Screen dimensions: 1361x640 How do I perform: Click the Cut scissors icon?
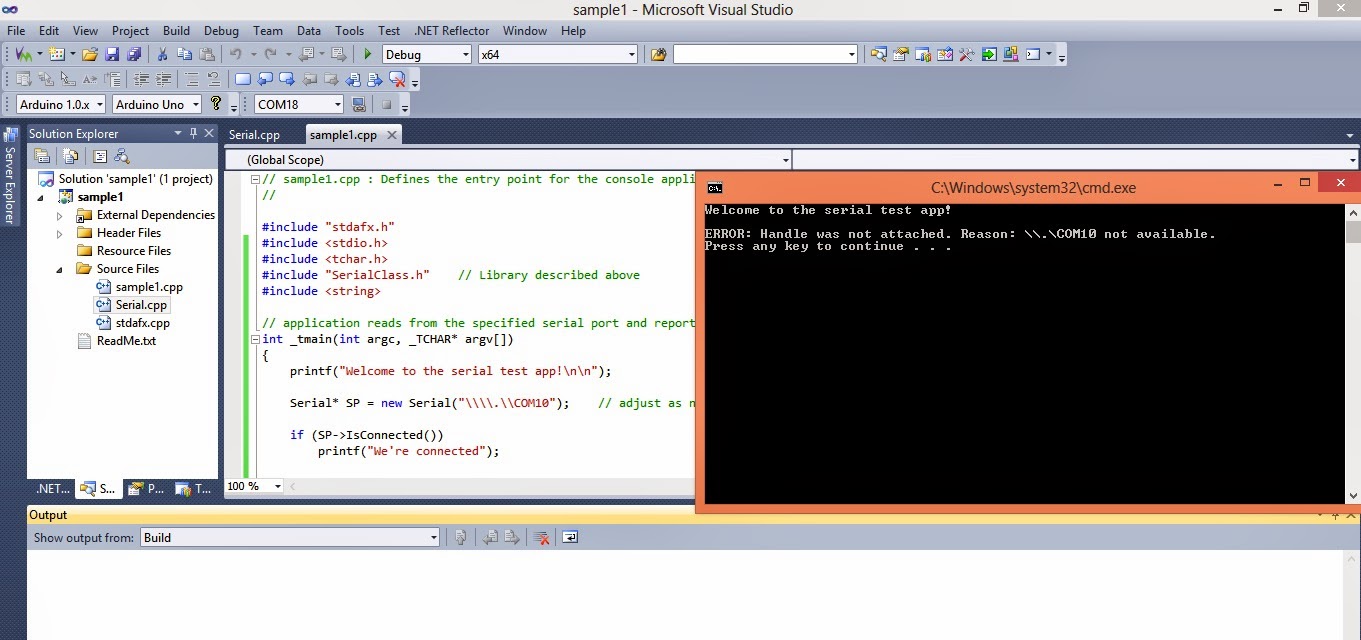click(162, 54)
